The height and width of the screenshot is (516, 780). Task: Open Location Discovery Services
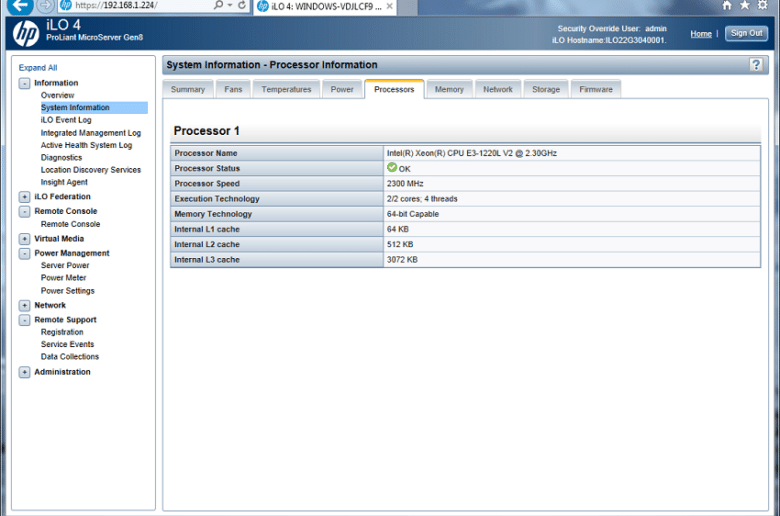point(91,170)
